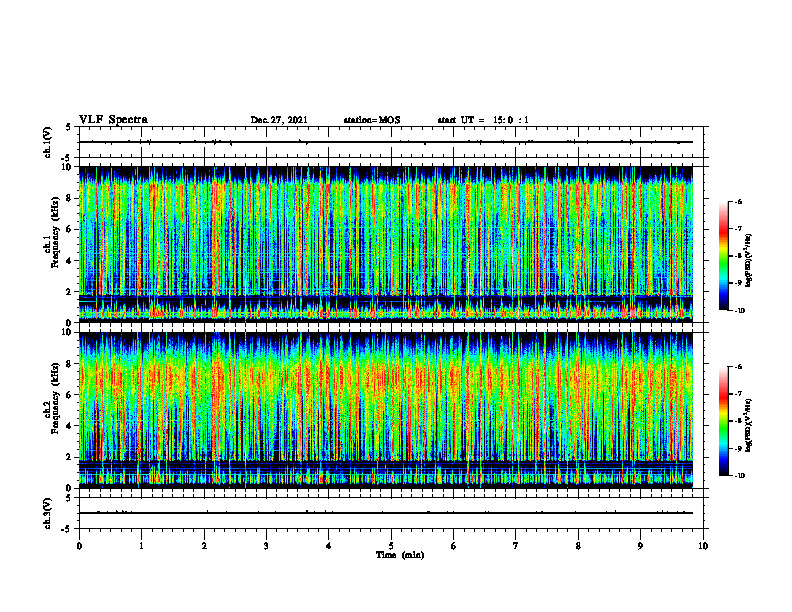Image resolution: width=792 pixels, height=612 pixels.
Task: Click the ch.1 frequency axis "2" tick
Action: tap(70, 291)
